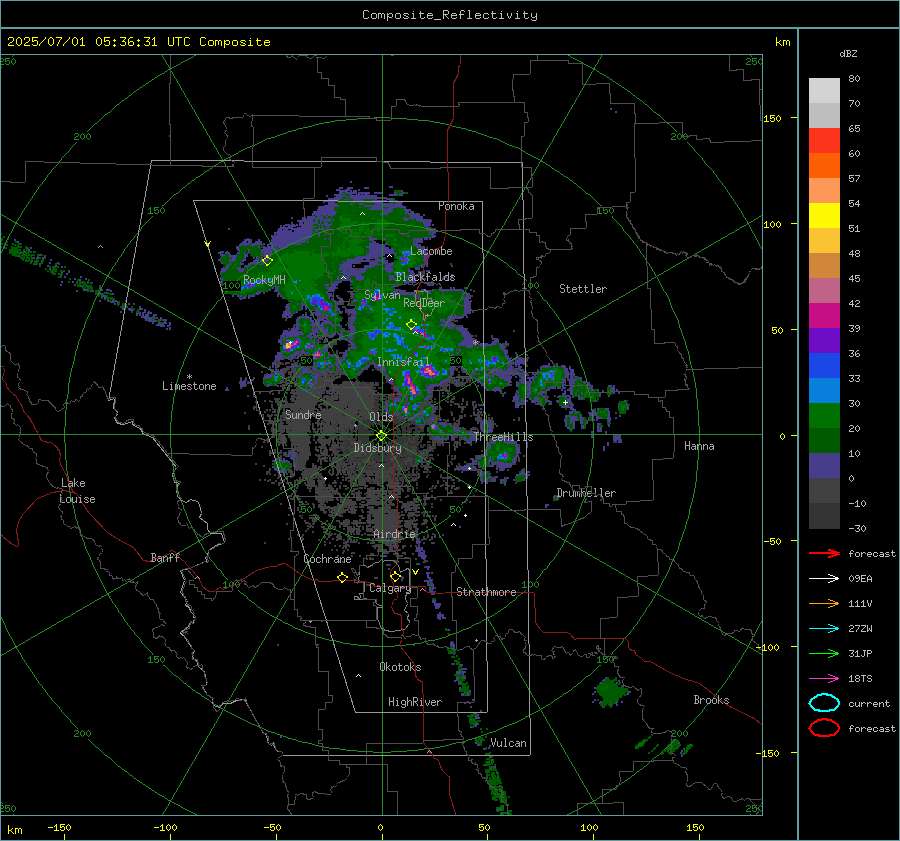Select the indigo 0-10 dBZ swatch
900x841 pixels.
(824, 466)
